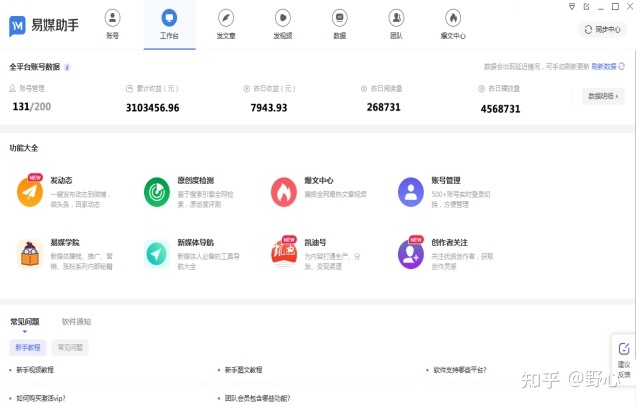Click the 昨日收益 coin icon
The image size is (637, 405).
tap(247, 89)
